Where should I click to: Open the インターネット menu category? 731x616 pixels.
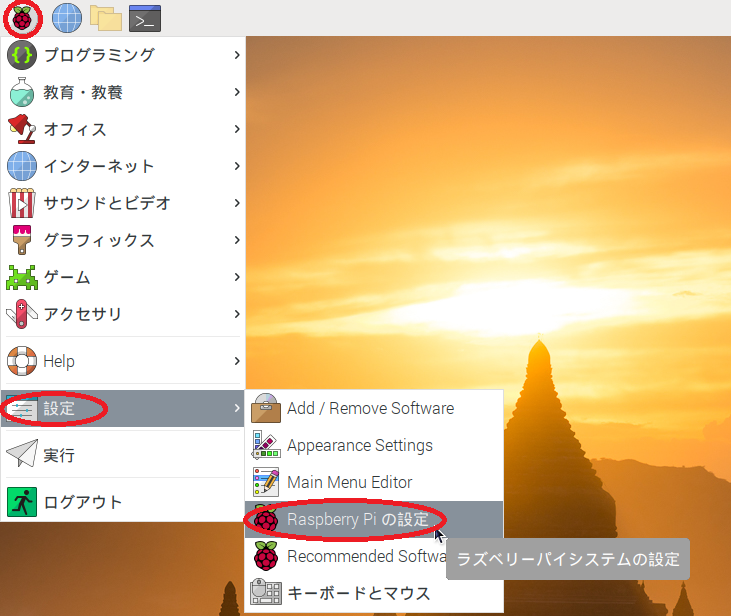[x=98, y=166]
